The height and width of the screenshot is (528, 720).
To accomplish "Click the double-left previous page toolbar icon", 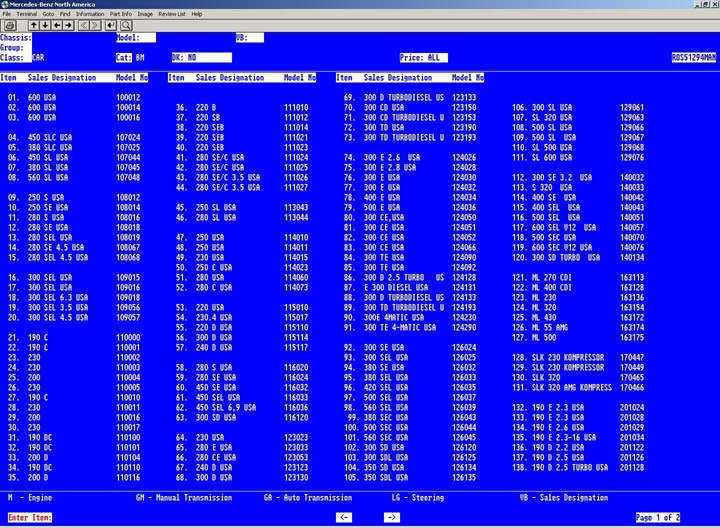I will pyautogui.click(x=83, y=25).
